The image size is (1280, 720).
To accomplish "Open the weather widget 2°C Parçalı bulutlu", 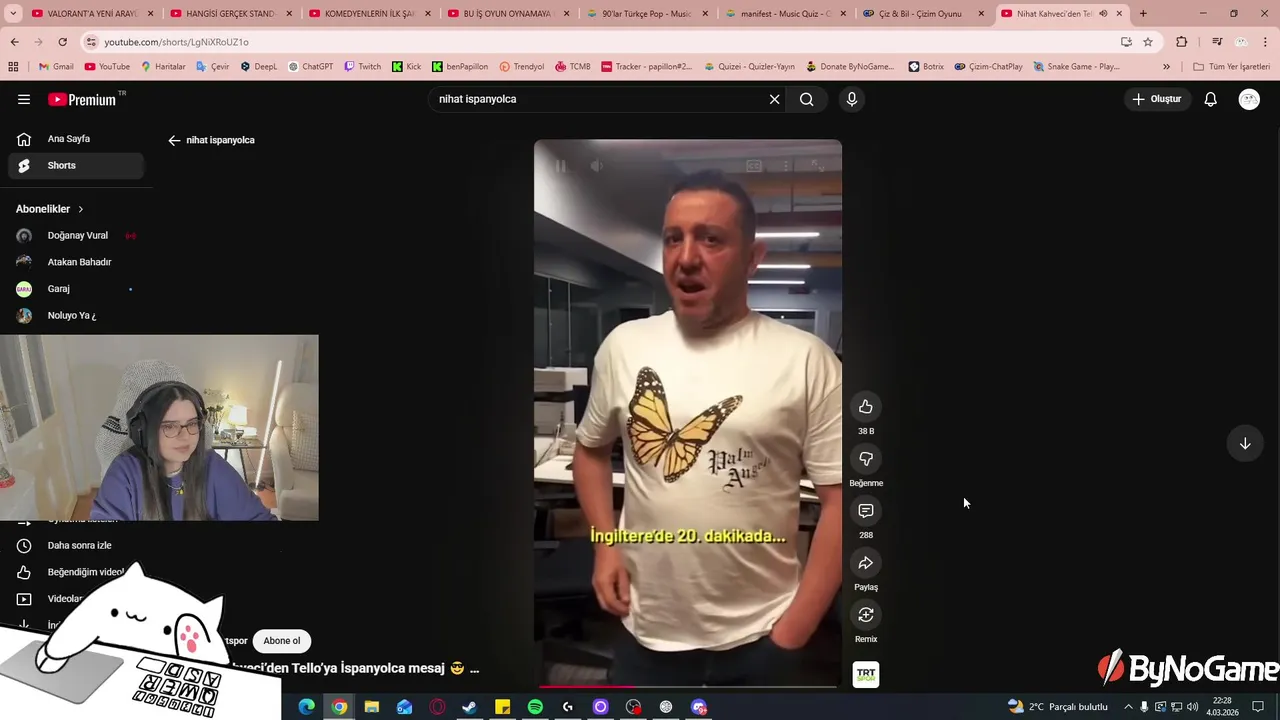I will pos(1057,707).
